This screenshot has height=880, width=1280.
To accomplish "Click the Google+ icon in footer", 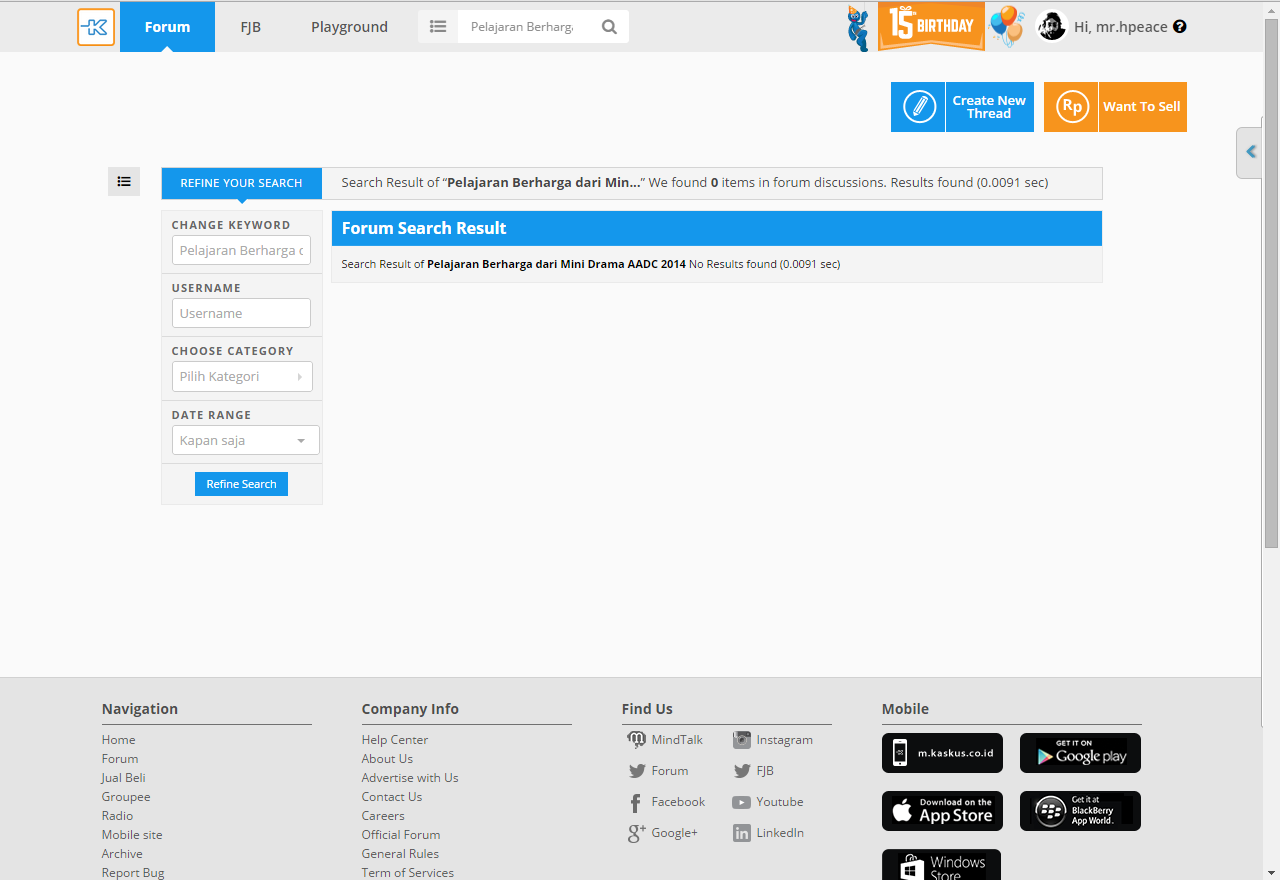I will (x=636, y=833).
